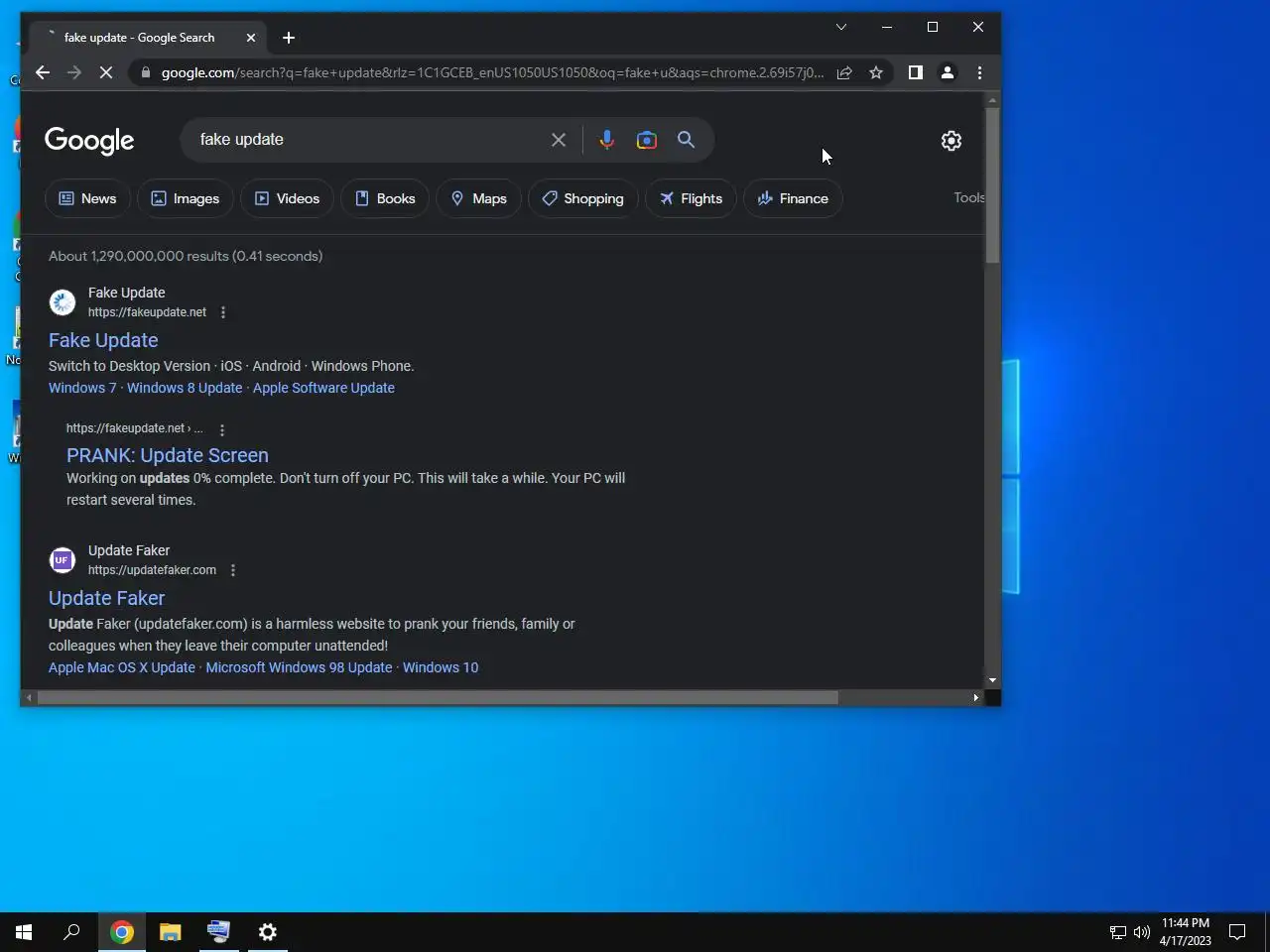This screenshot has height=952, width=1270.
Task: Open taskbar search
Action: pos(71,932)
